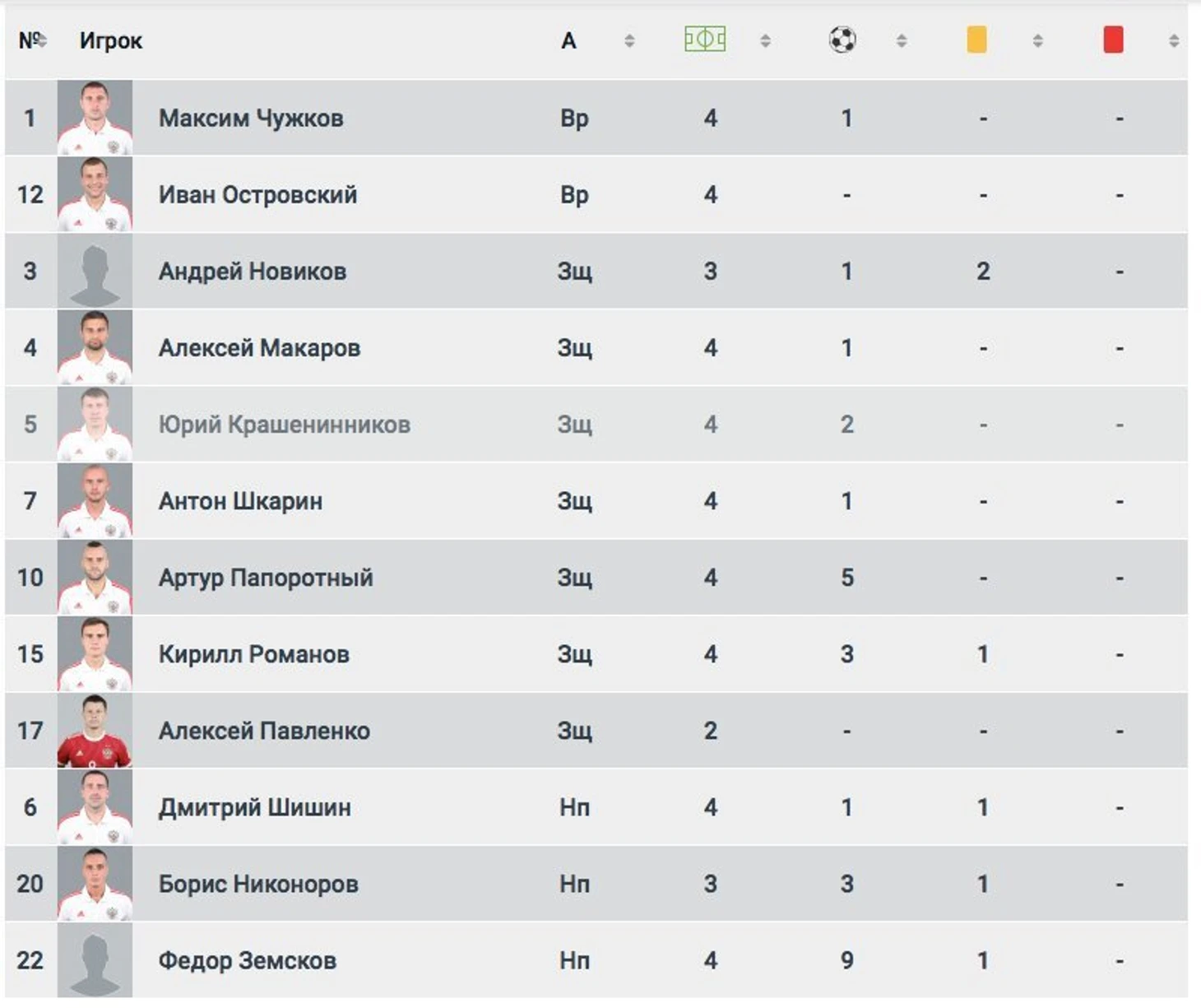1201x1008 pixels.
Task: Click Андрей Новиков's placeholder avatar
Action: point(95,272)
